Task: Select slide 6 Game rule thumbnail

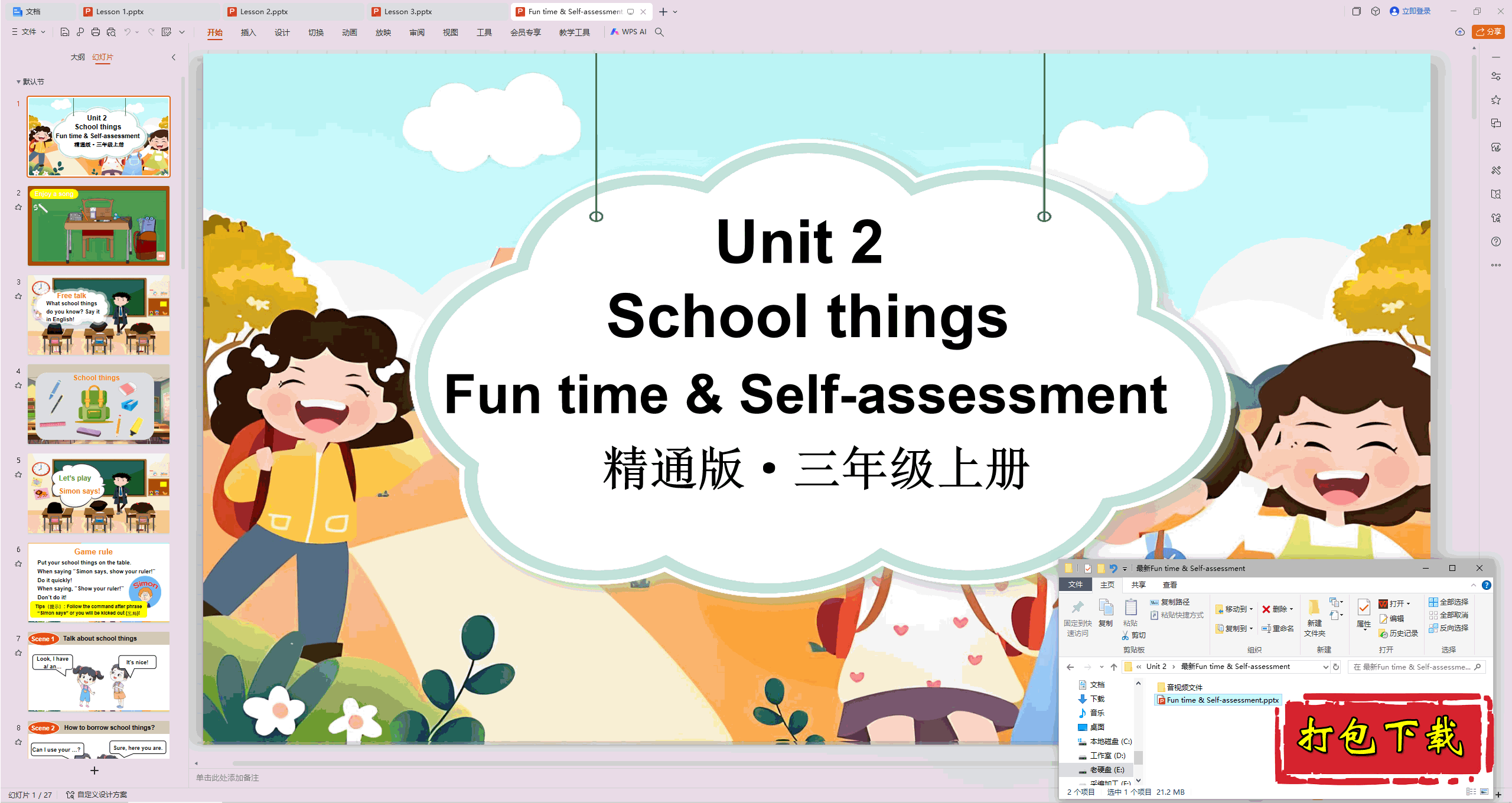Action: click(99, 583)
